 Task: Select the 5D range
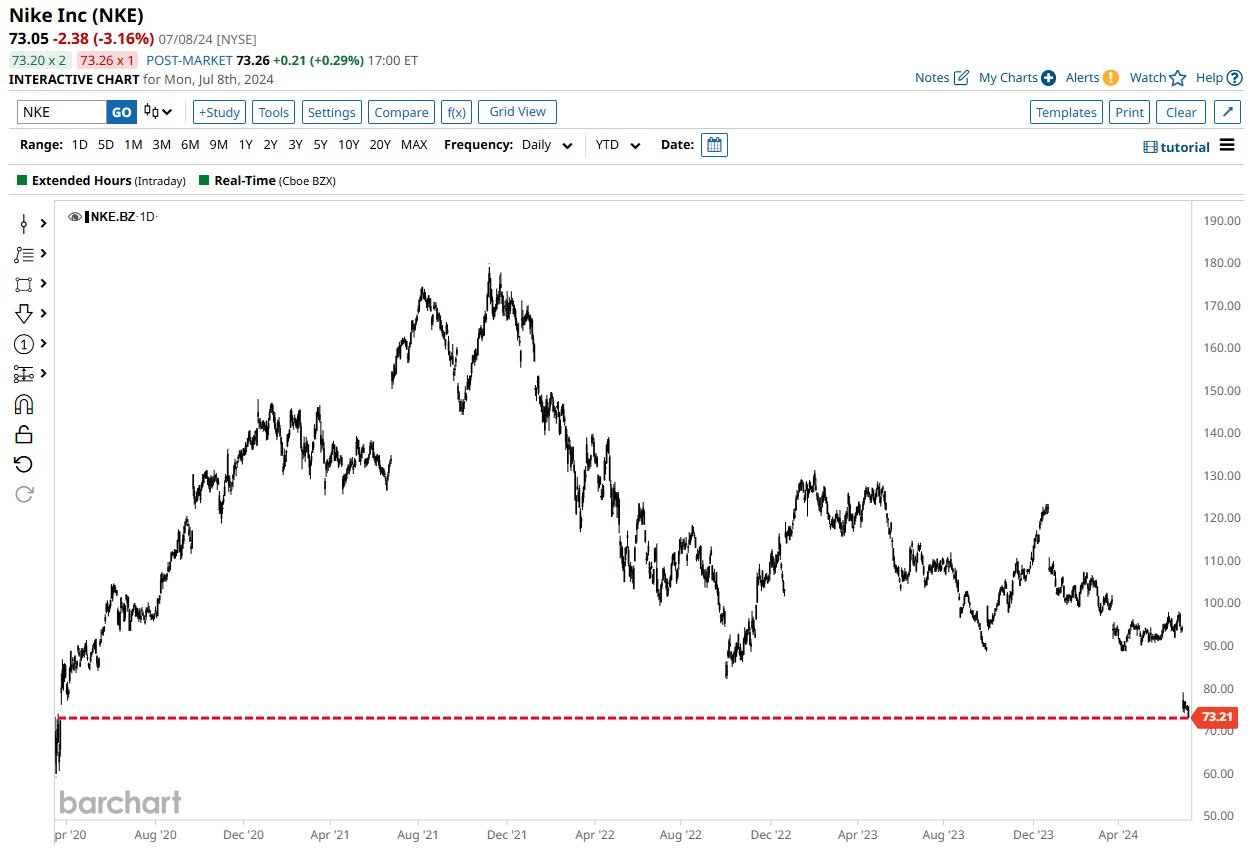pos(106,145)
